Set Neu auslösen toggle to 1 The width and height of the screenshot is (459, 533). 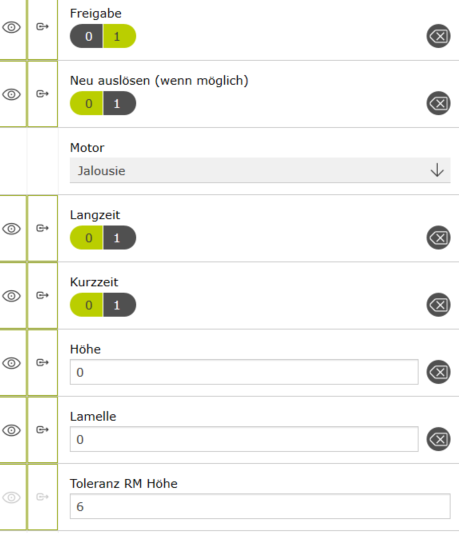tap(120, 103)
